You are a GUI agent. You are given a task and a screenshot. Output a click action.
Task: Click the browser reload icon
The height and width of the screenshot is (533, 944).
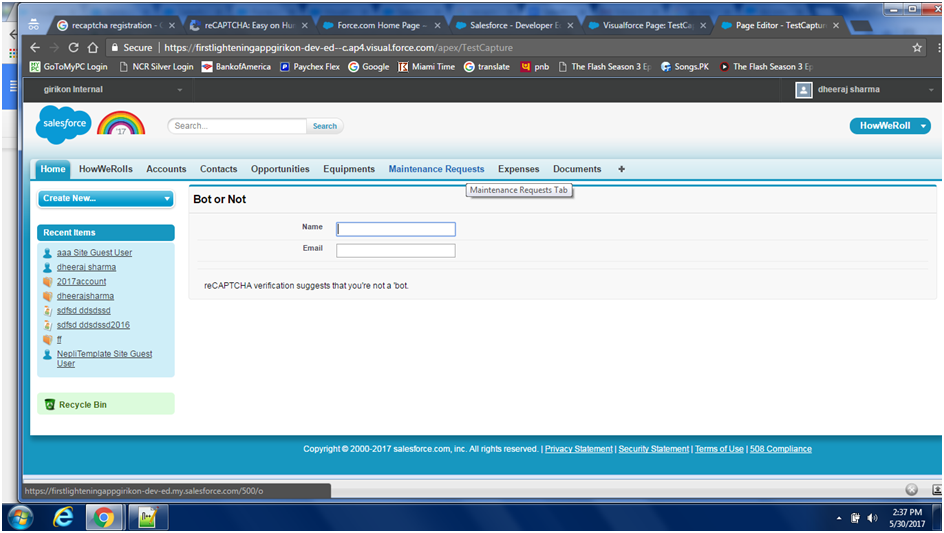click(73, 47)
